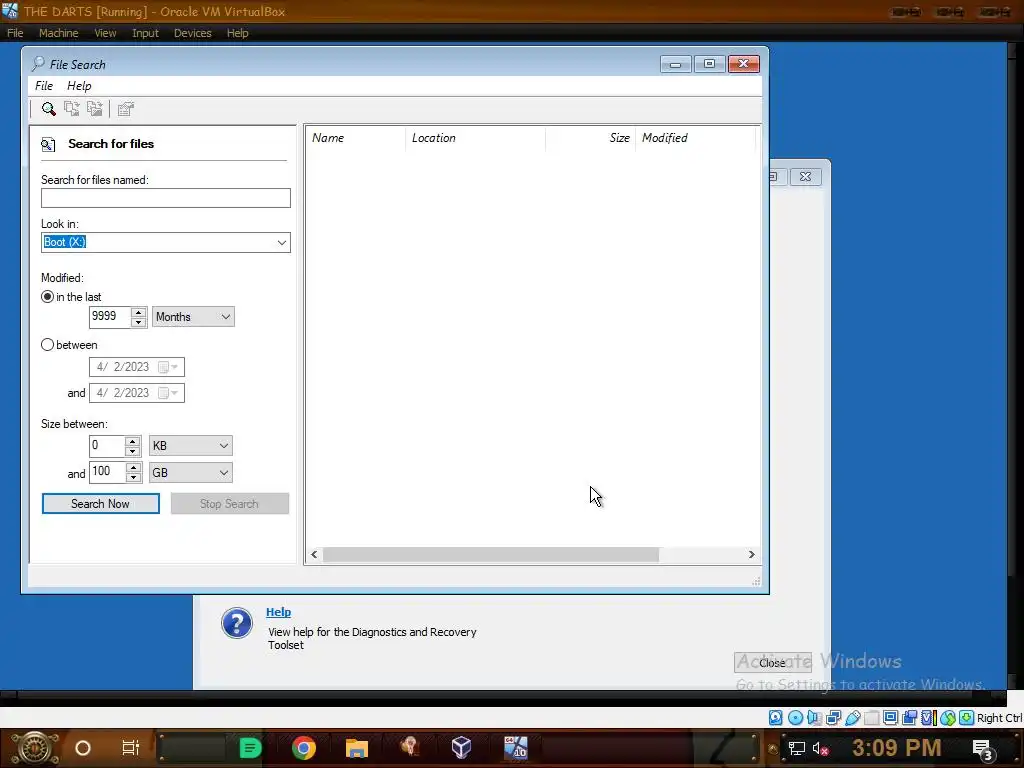Open VirtualBox cube taskbar icon
This screenshot has width=1024, height=768.
462,748
